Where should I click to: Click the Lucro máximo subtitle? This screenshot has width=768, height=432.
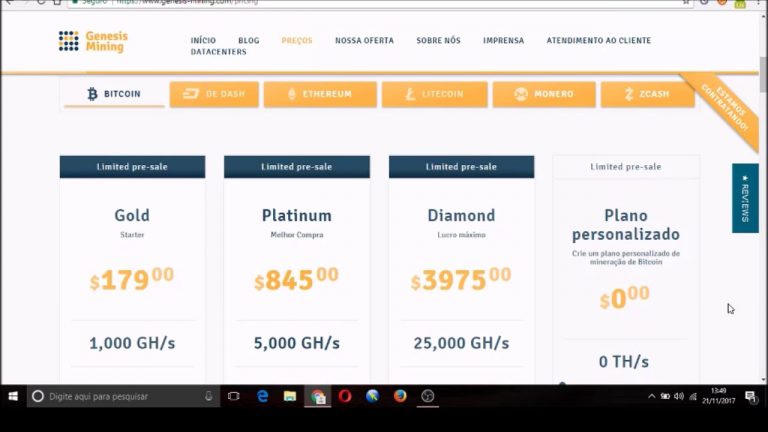coord(461,235)
